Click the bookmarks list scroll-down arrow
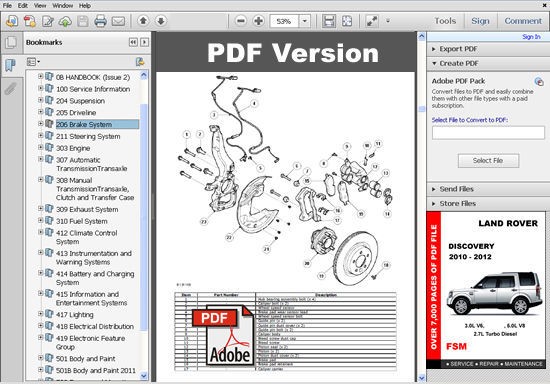The width and height of the screenshot is (550, 384). [144, 376]
